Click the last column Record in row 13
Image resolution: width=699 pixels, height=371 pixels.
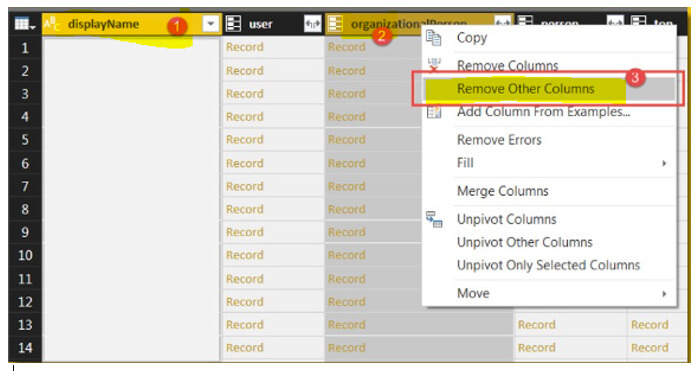point(650,325)
